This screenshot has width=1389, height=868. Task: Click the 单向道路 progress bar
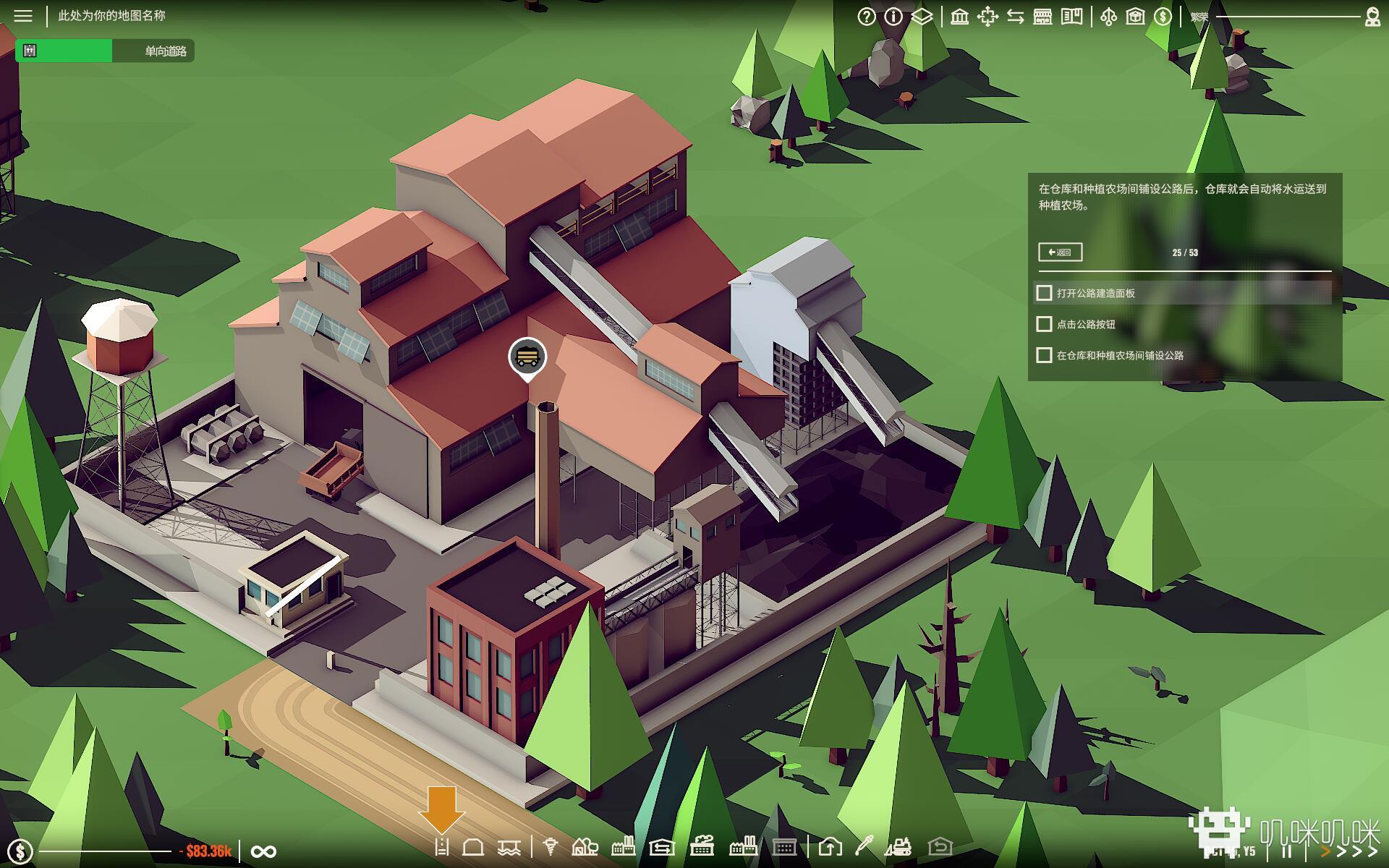pyautogui.click(x=105, y=51)
